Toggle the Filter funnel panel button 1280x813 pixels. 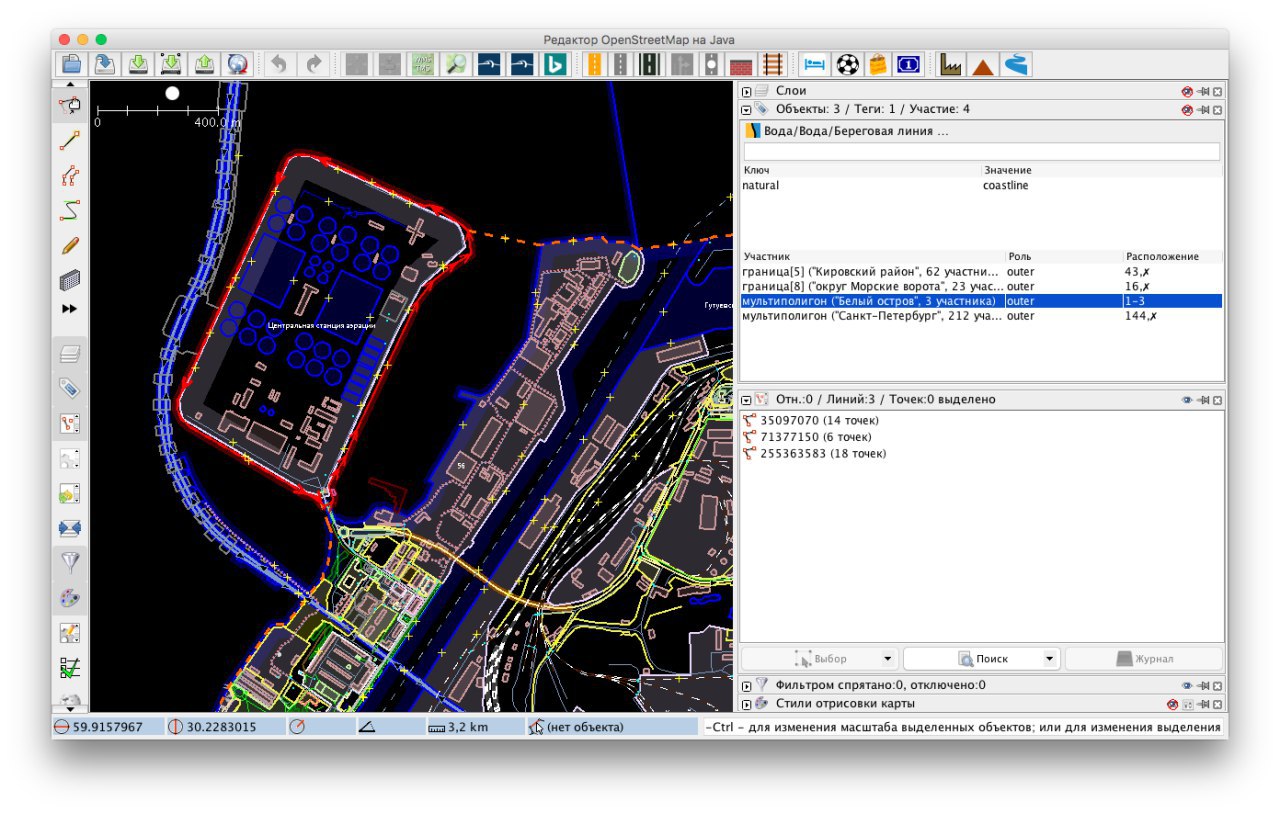click(70, 562)
